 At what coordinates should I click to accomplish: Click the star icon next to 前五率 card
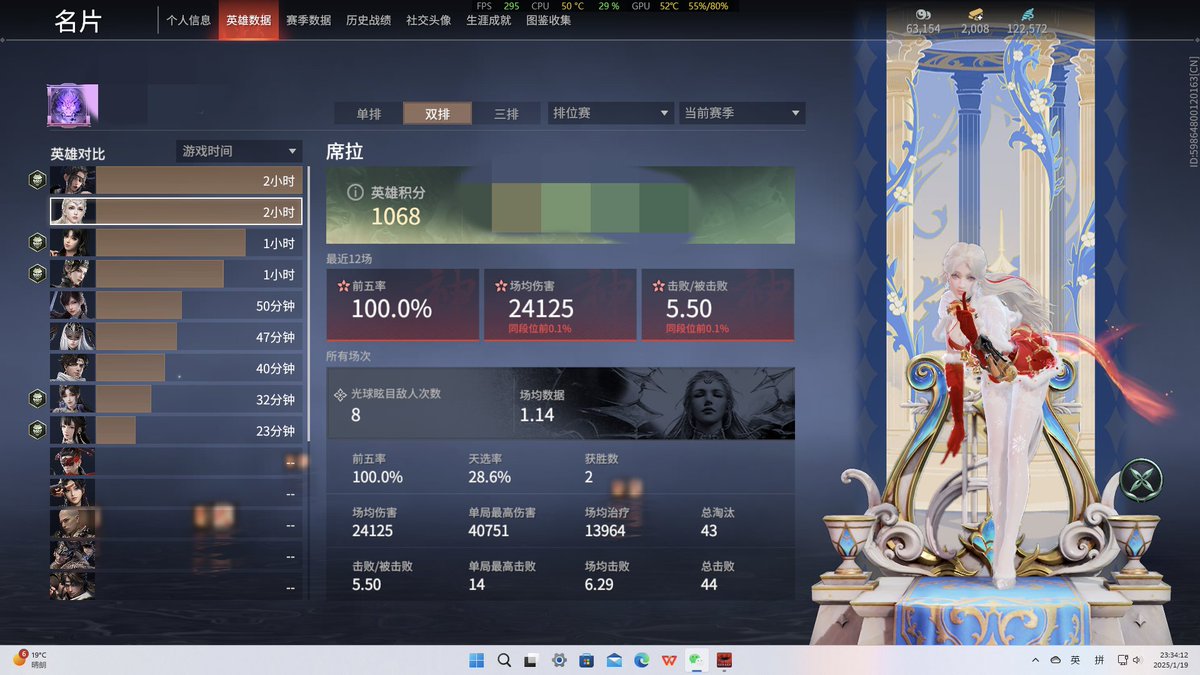[343, 286]
